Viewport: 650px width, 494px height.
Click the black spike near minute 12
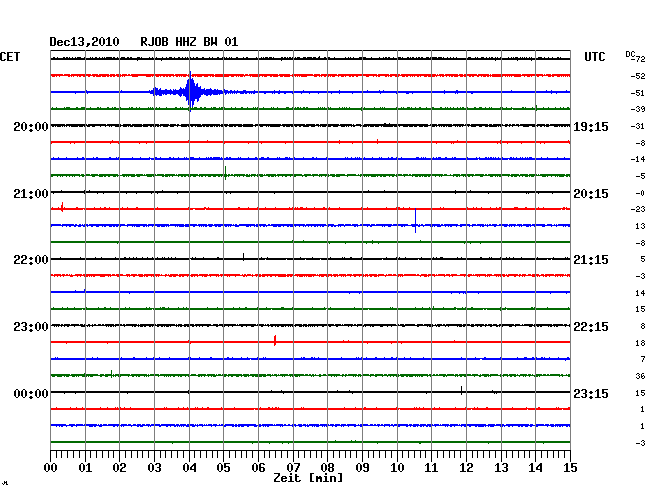point(461,390)
